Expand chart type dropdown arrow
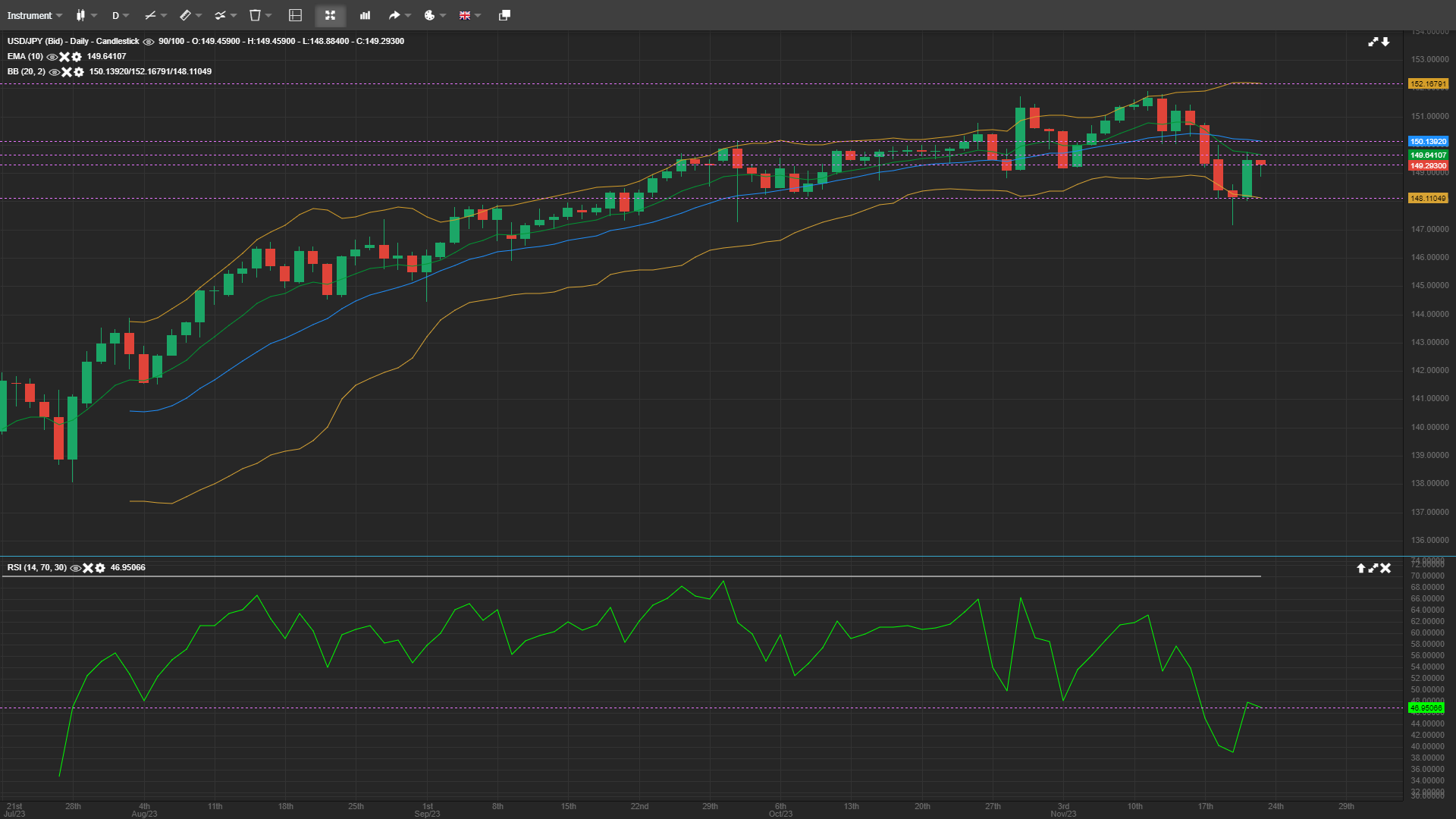The height and width of the screenshot is (819, 1456). pyautogui.click(x=94, y=15)
